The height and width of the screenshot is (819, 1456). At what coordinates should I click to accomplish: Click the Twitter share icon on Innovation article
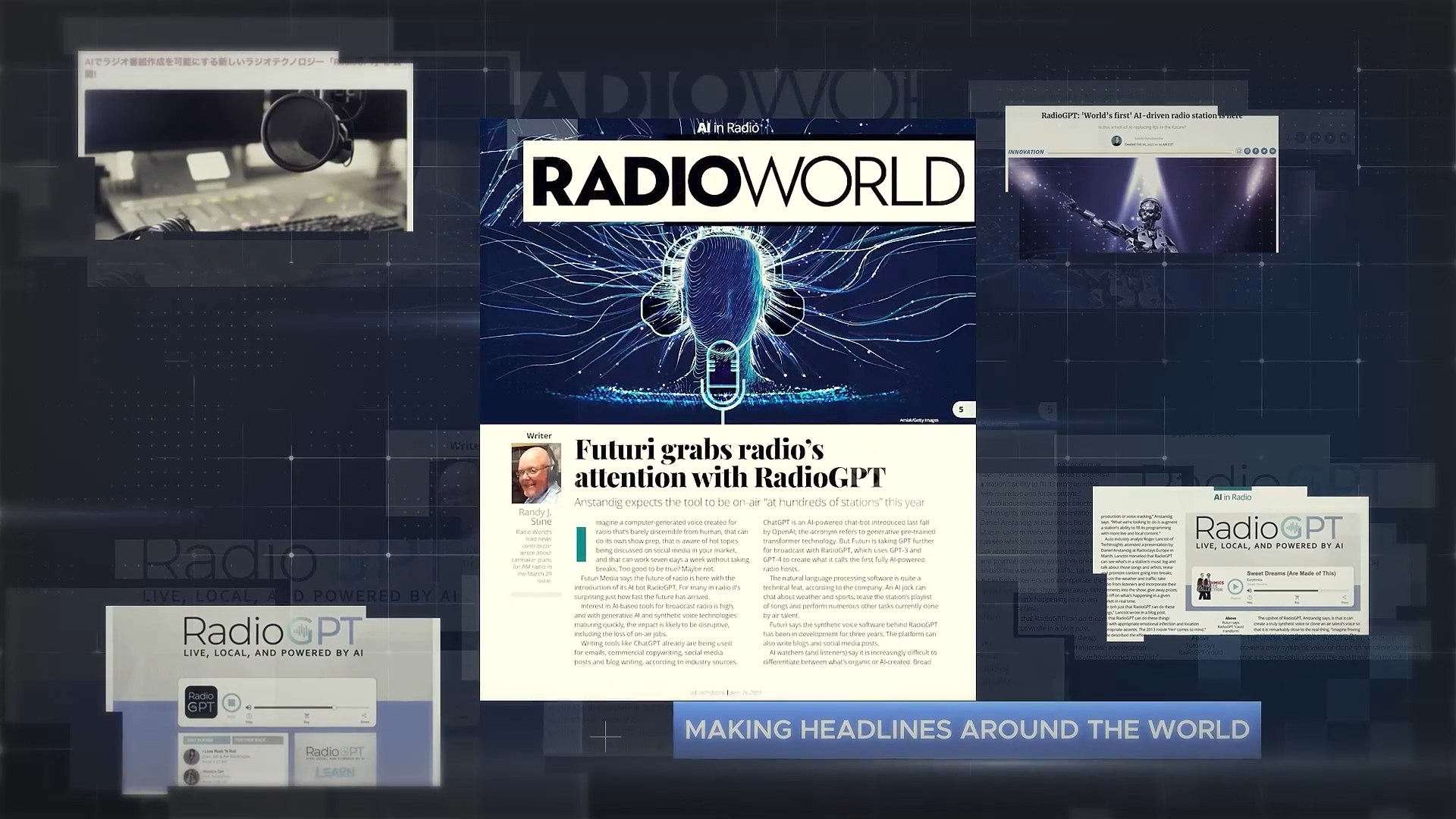click(x=1264, y=151)
